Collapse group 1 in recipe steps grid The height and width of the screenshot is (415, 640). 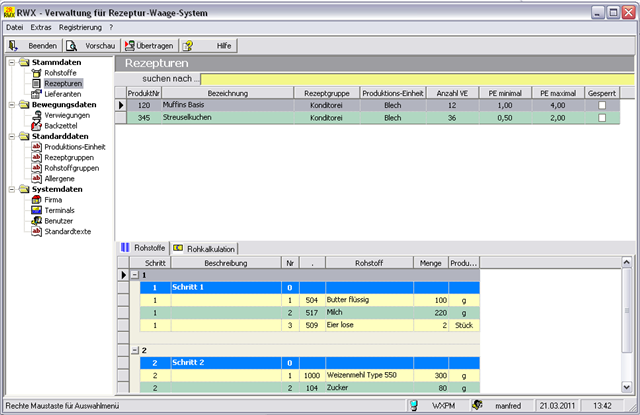135,274
